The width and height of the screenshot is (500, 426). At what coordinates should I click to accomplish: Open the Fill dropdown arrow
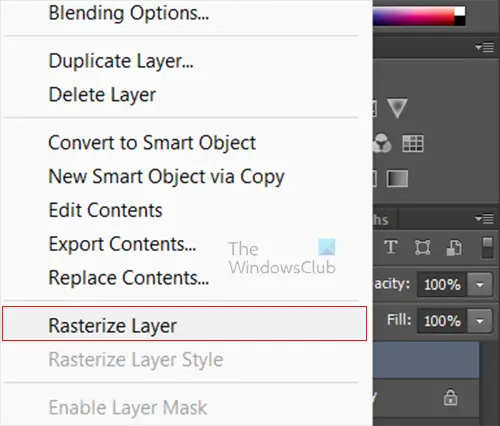[480, 321]
